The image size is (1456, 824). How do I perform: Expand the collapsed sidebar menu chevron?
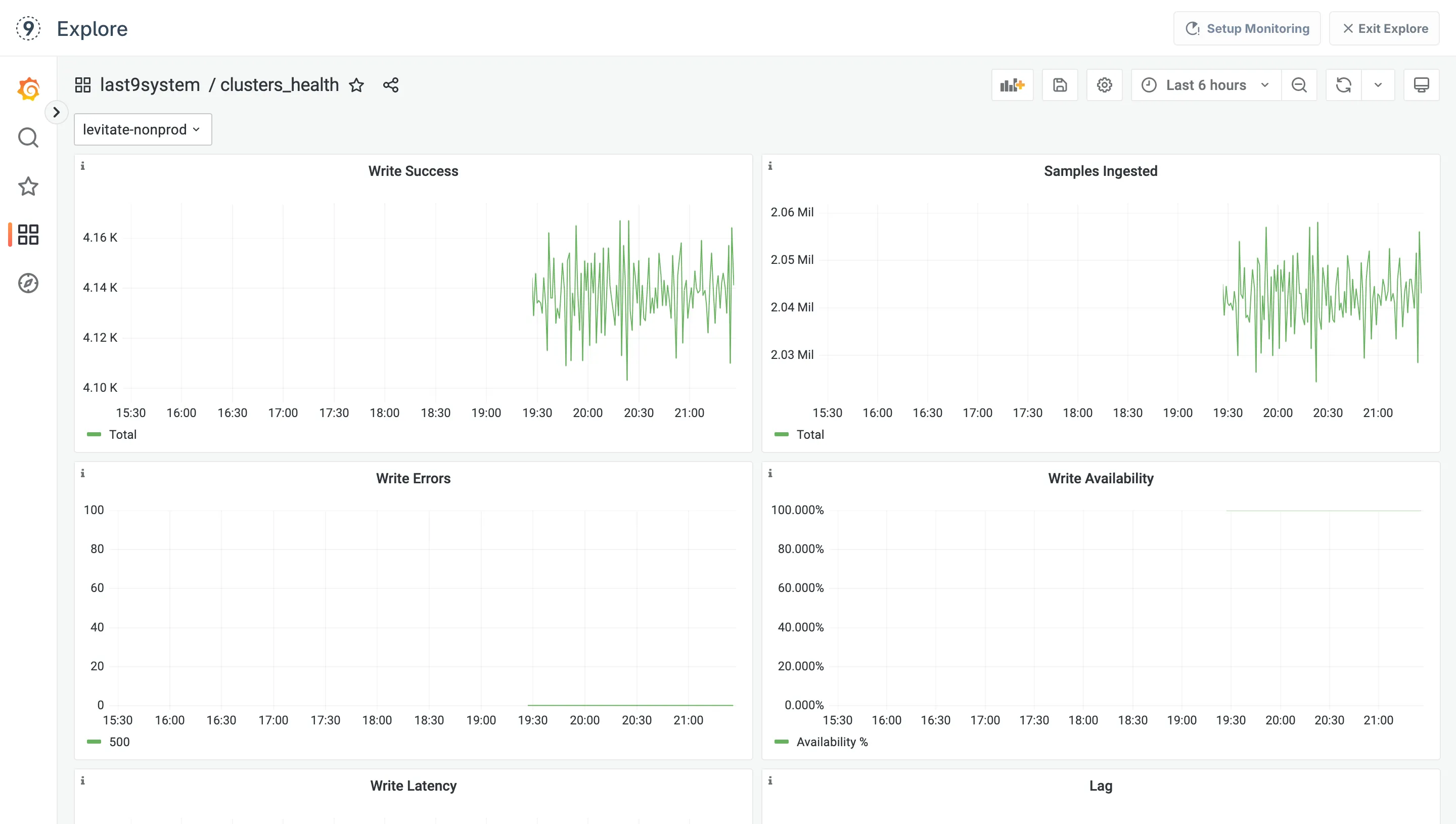tap(56, 112)
